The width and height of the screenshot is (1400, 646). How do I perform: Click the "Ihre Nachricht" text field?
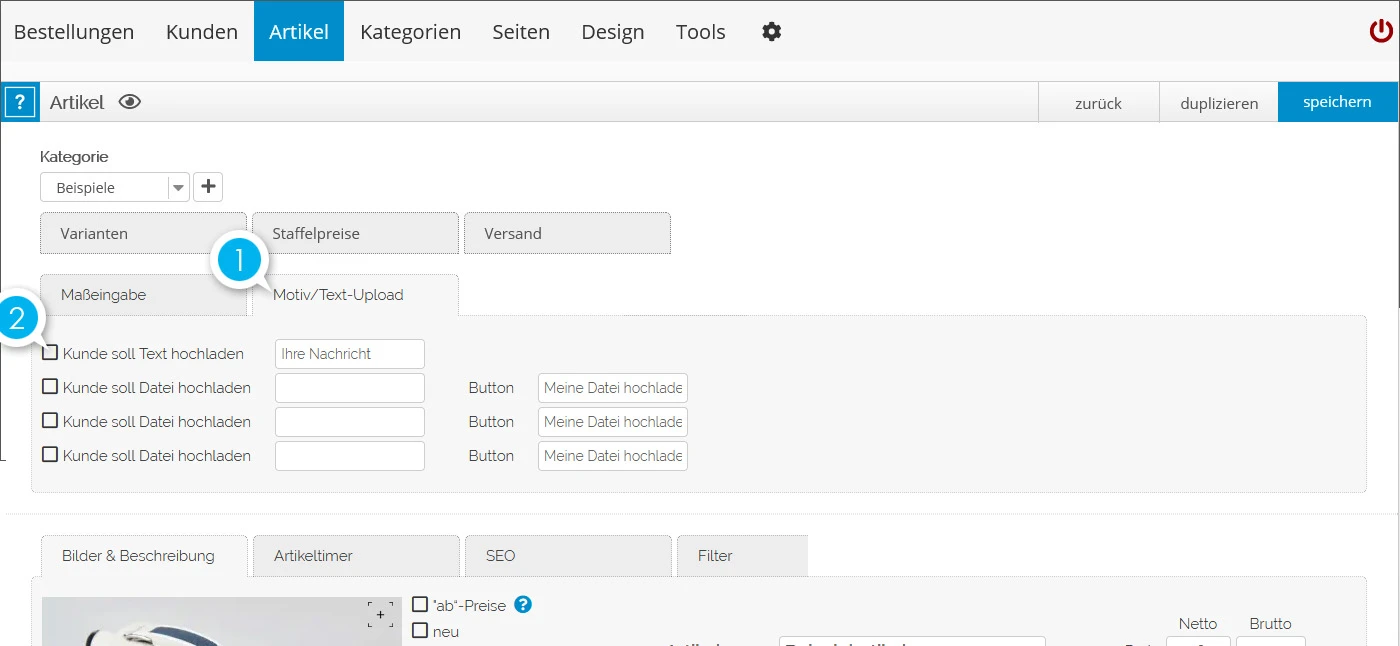point(349,354)
